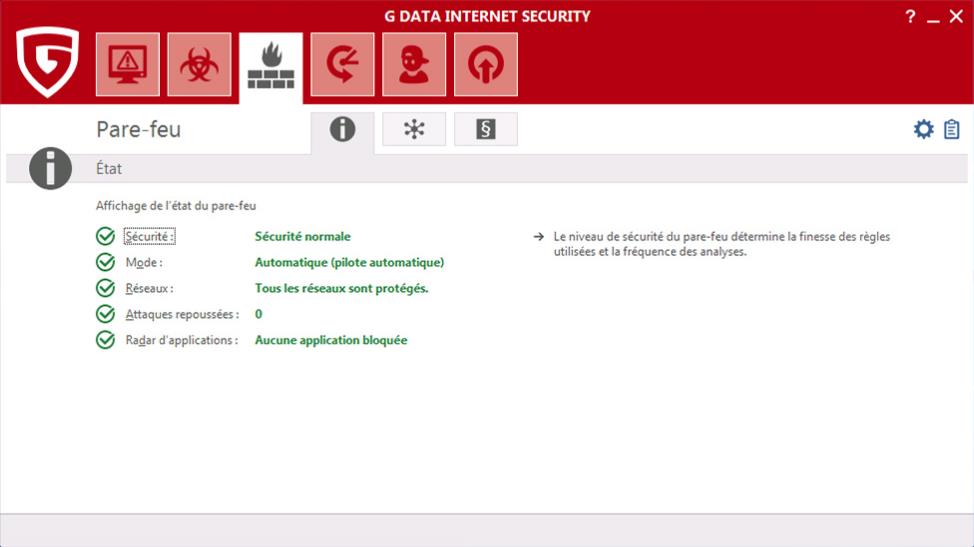Click the Sécurité label

(x=150, y=237)
